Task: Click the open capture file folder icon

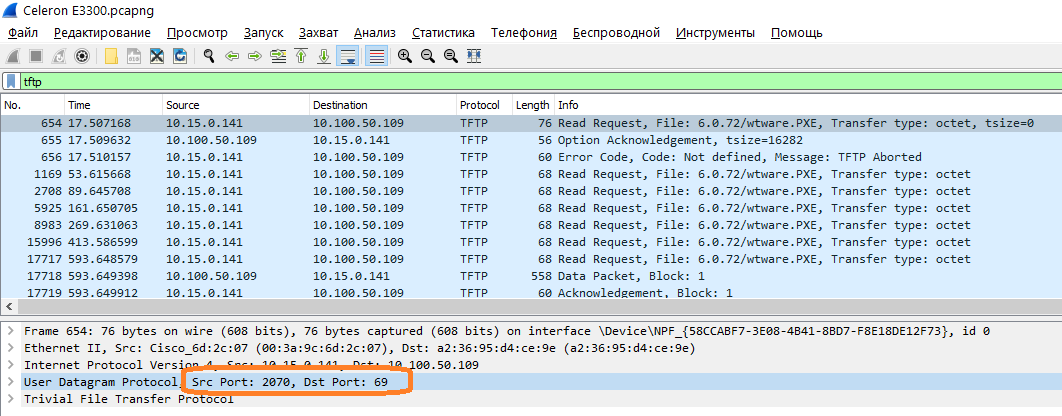Action: [111, 56]
